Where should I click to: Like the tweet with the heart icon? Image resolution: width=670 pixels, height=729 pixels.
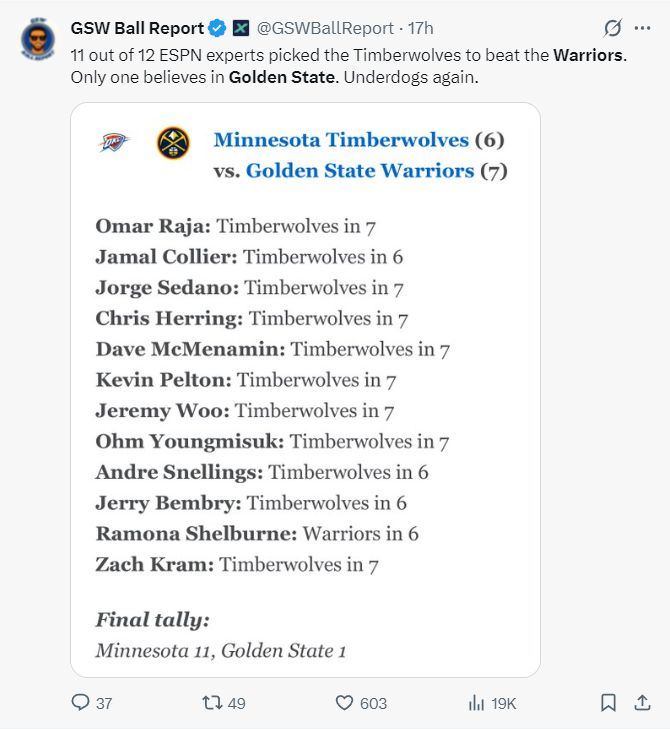pyautogui.click(x=344, y=703)
